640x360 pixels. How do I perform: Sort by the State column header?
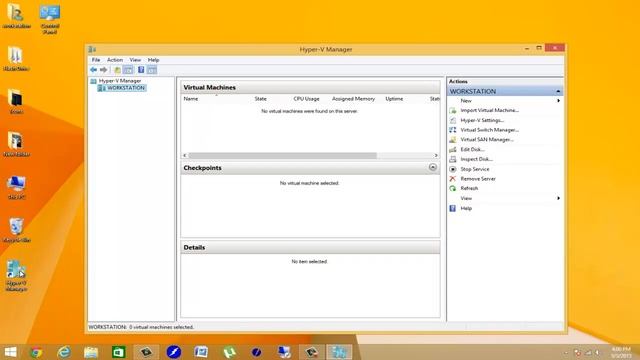point(260,99)
